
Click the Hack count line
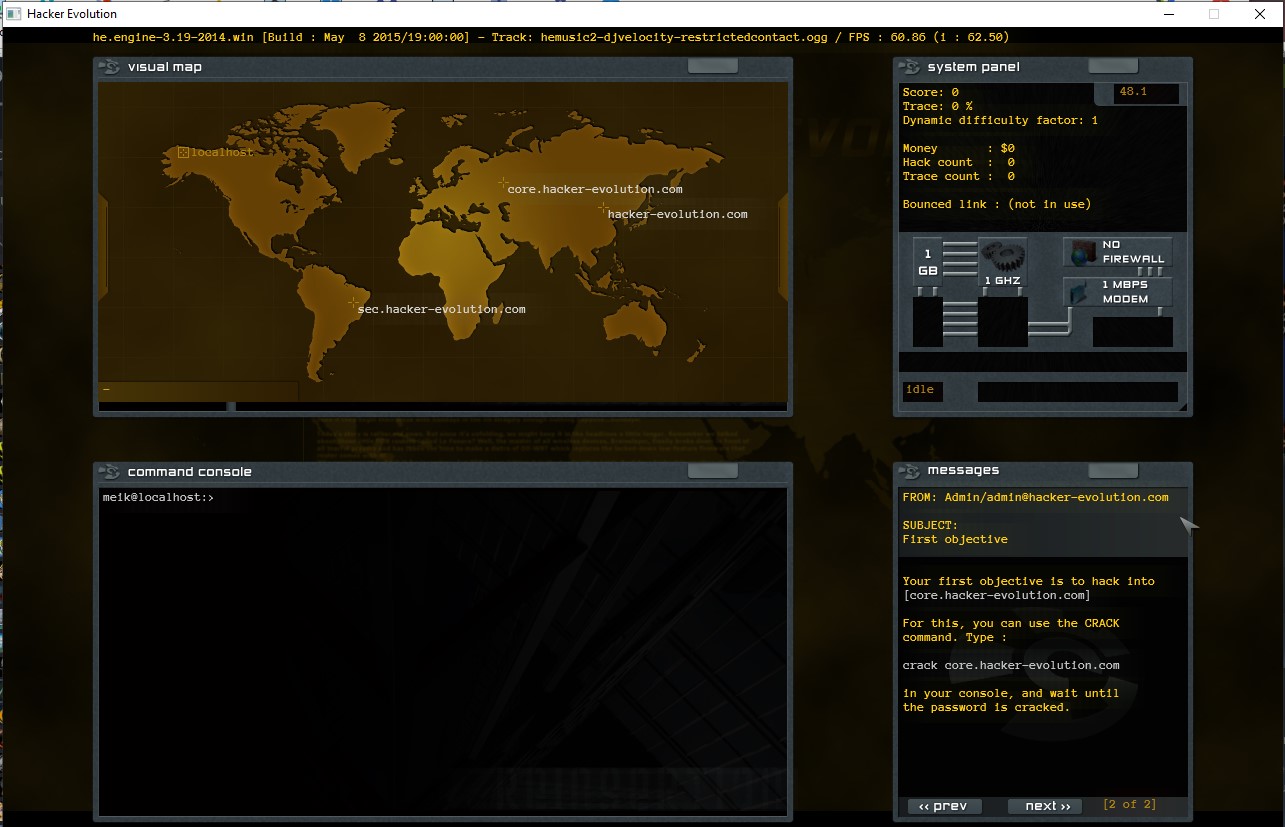click(x=959, y=162)
